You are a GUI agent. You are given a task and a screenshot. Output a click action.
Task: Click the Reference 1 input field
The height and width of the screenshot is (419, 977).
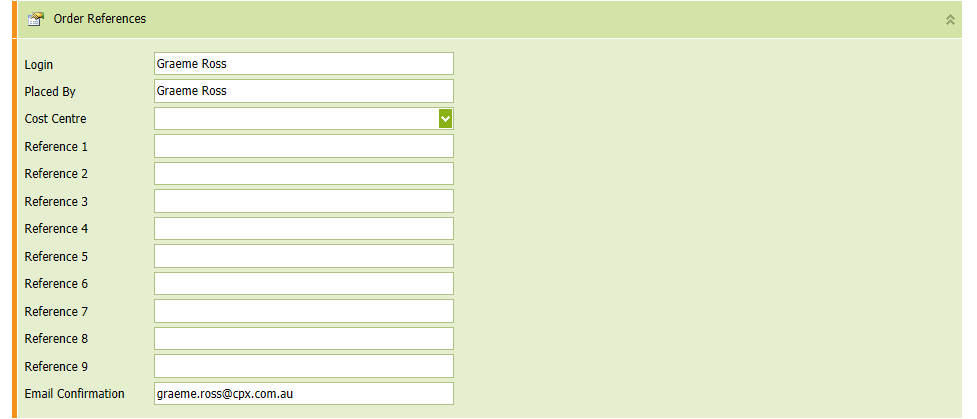pos(303,146)
